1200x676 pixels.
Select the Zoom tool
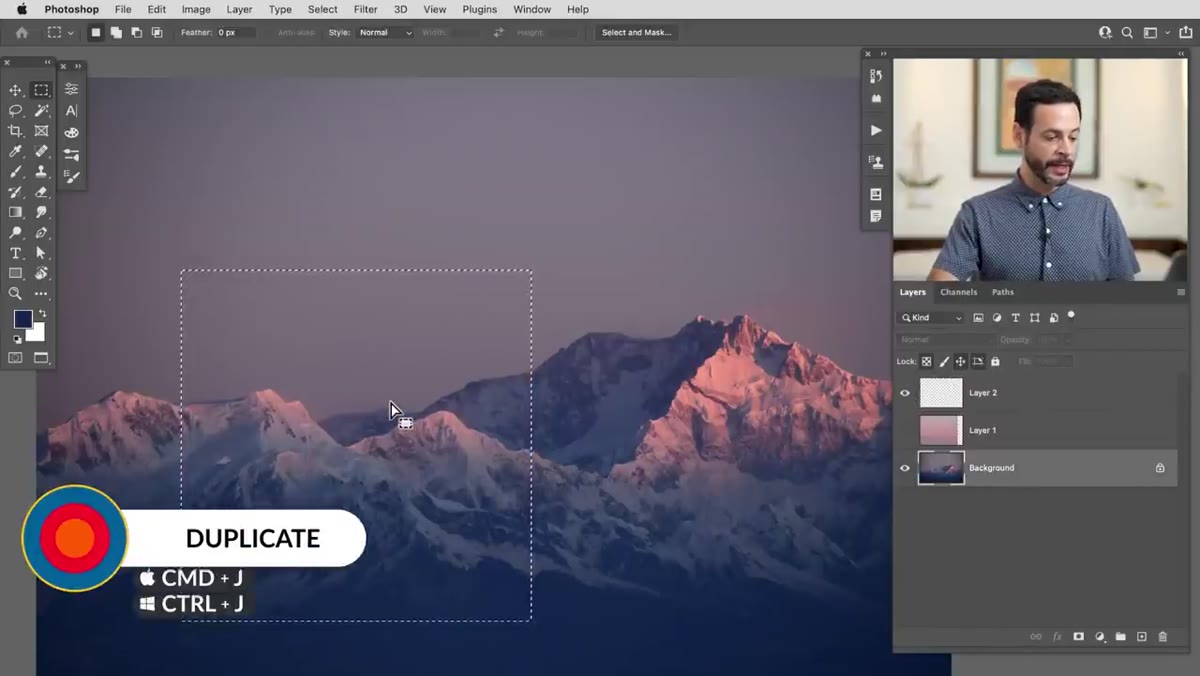[x=15, y=294]
